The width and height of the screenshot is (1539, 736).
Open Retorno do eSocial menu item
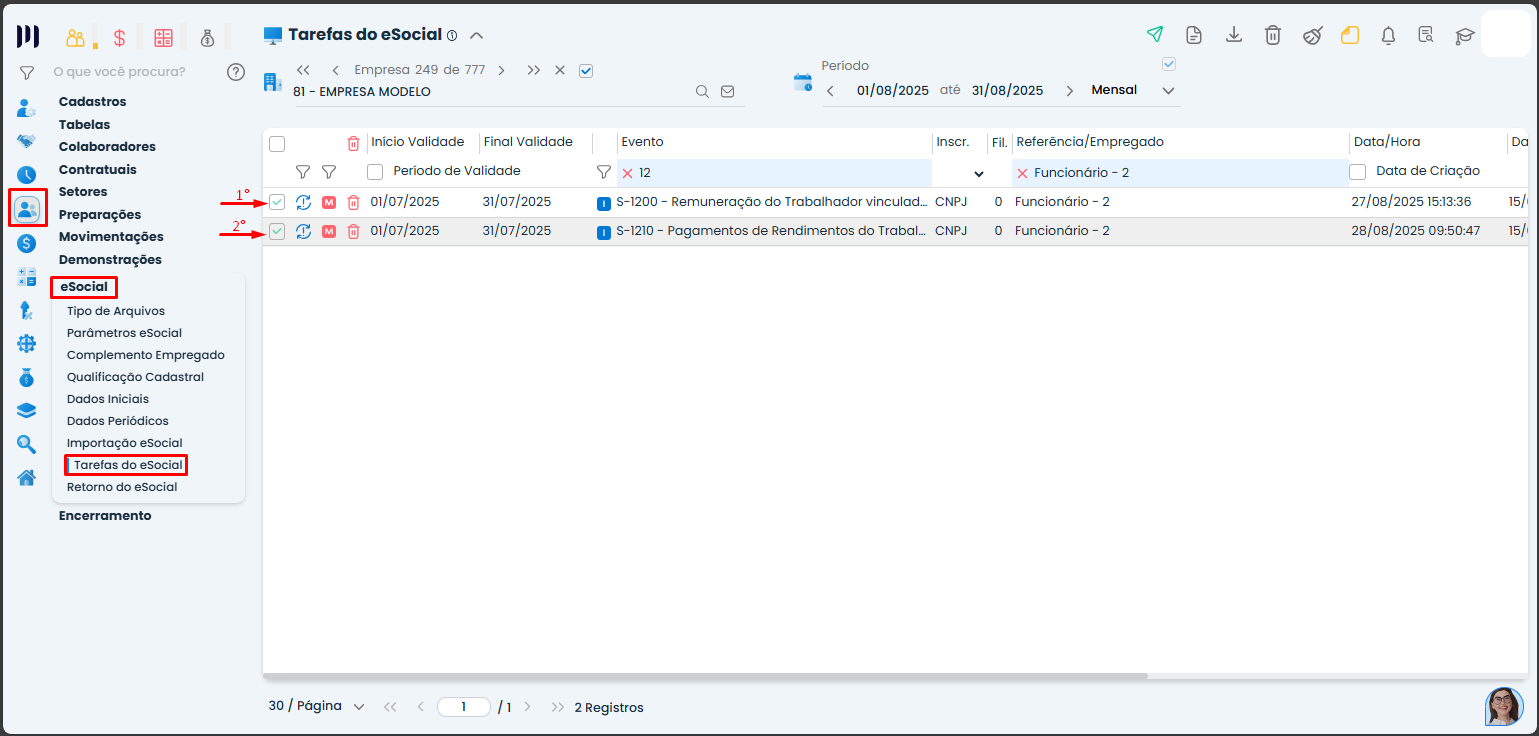point(122,487)
